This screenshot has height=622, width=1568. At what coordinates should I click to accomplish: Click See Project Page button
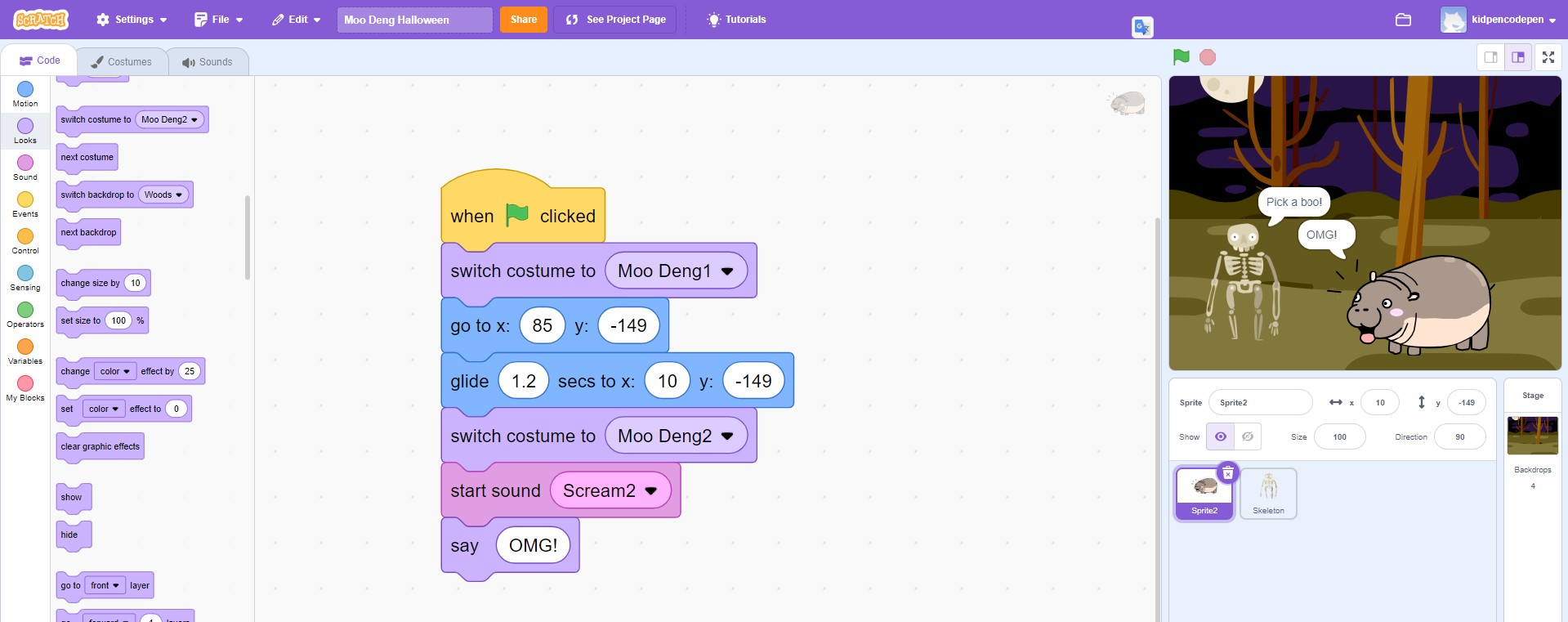coord(615,20)
